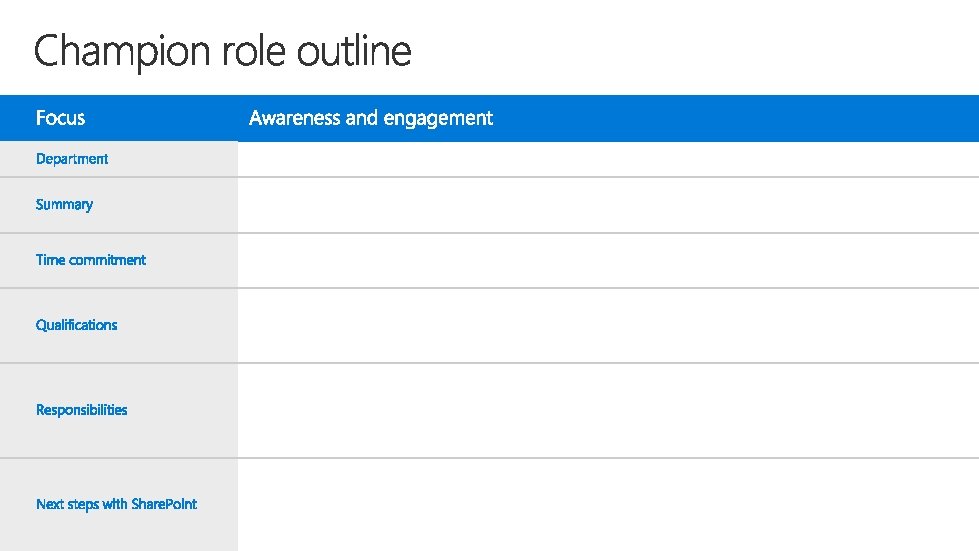This screenshot has width=979, height=551.
Task: Select the "Time commitment" row label
Action: click(91, 260)
